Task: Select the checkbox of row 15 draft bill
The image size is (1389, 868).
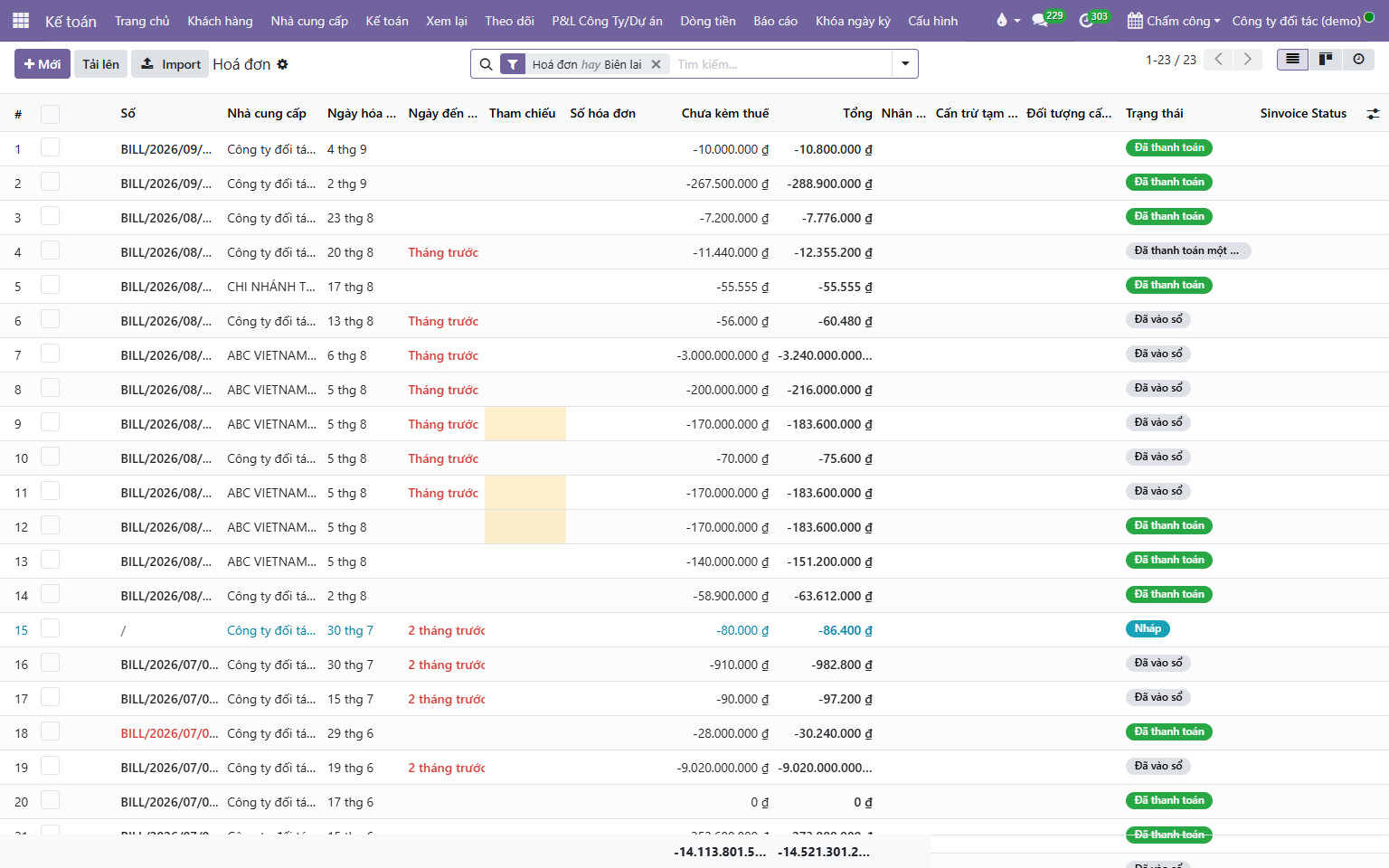Action: tap(51, 629)
